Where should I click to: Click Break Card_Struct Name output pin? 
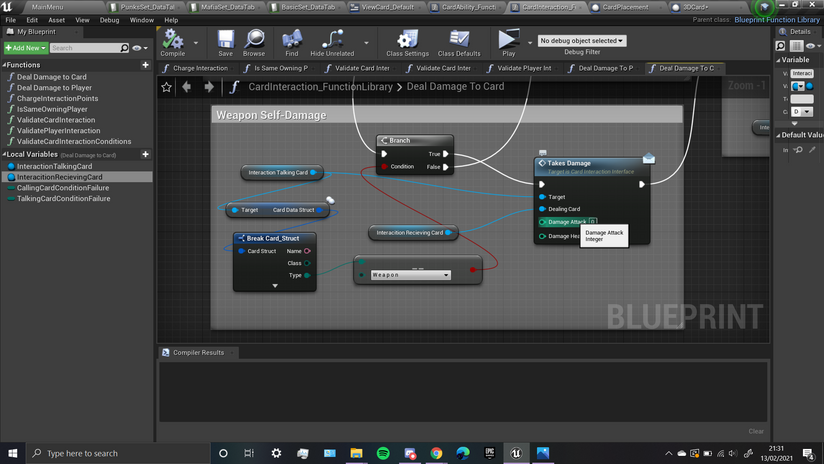click(x=307, y=251)
